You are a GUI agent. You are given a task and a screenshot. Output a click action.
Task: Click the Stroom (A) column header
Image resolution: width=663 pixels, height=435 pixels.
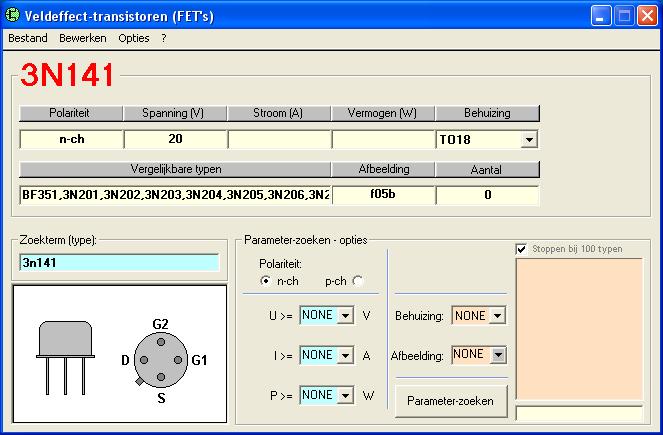279,113
